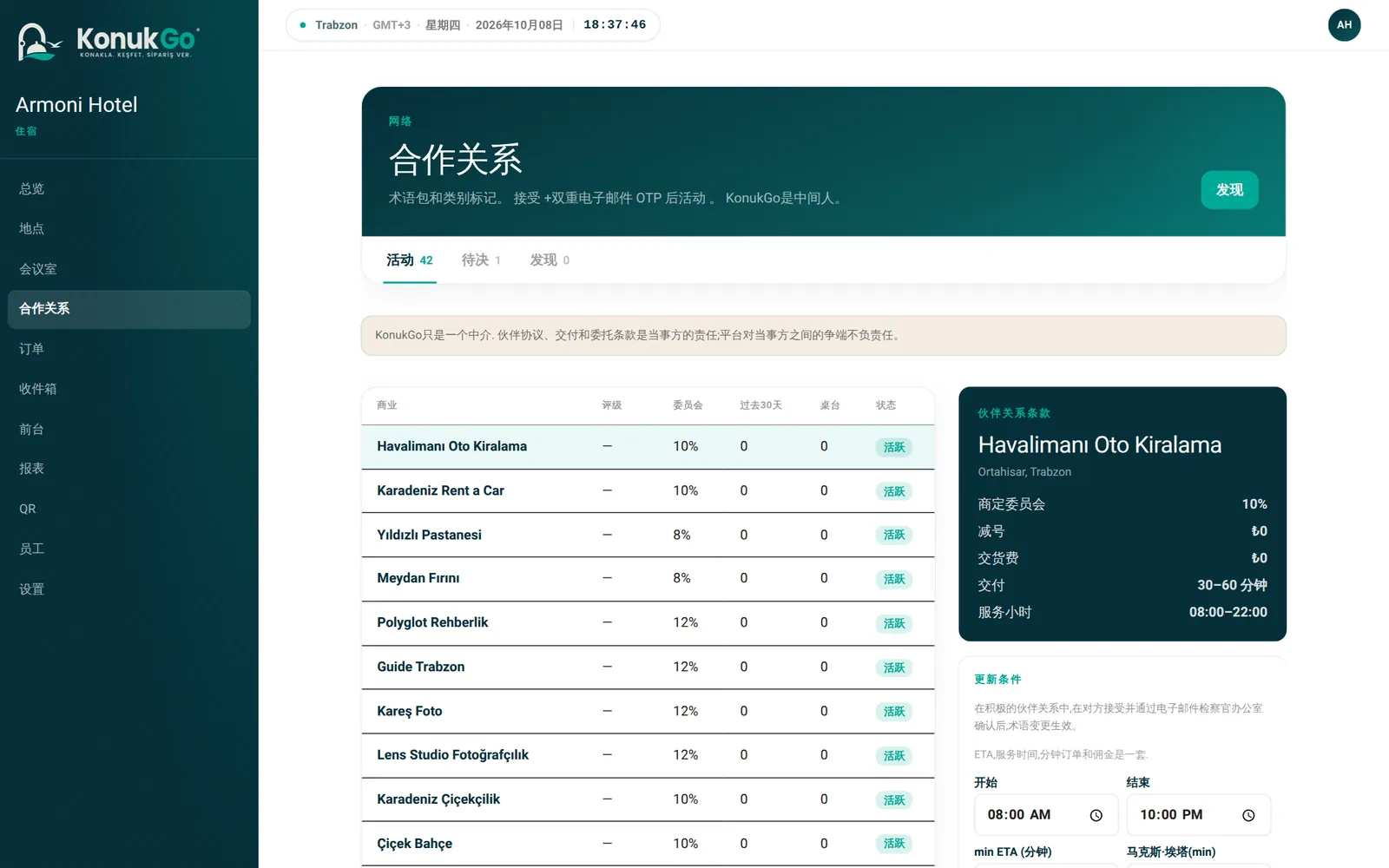
Task: Click the 过去30天 column header
Action: tap(760, 405)
